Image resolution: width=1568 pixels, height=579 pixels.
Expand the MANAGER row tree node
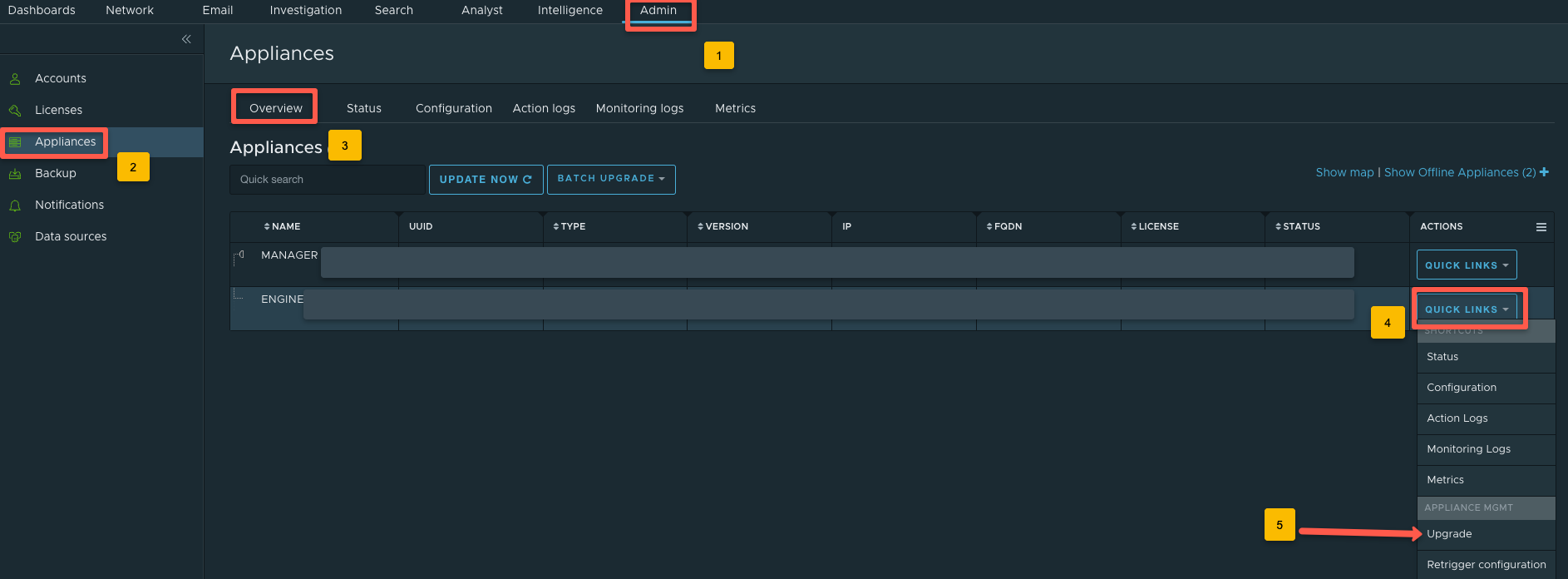click(x=239, y=255)
